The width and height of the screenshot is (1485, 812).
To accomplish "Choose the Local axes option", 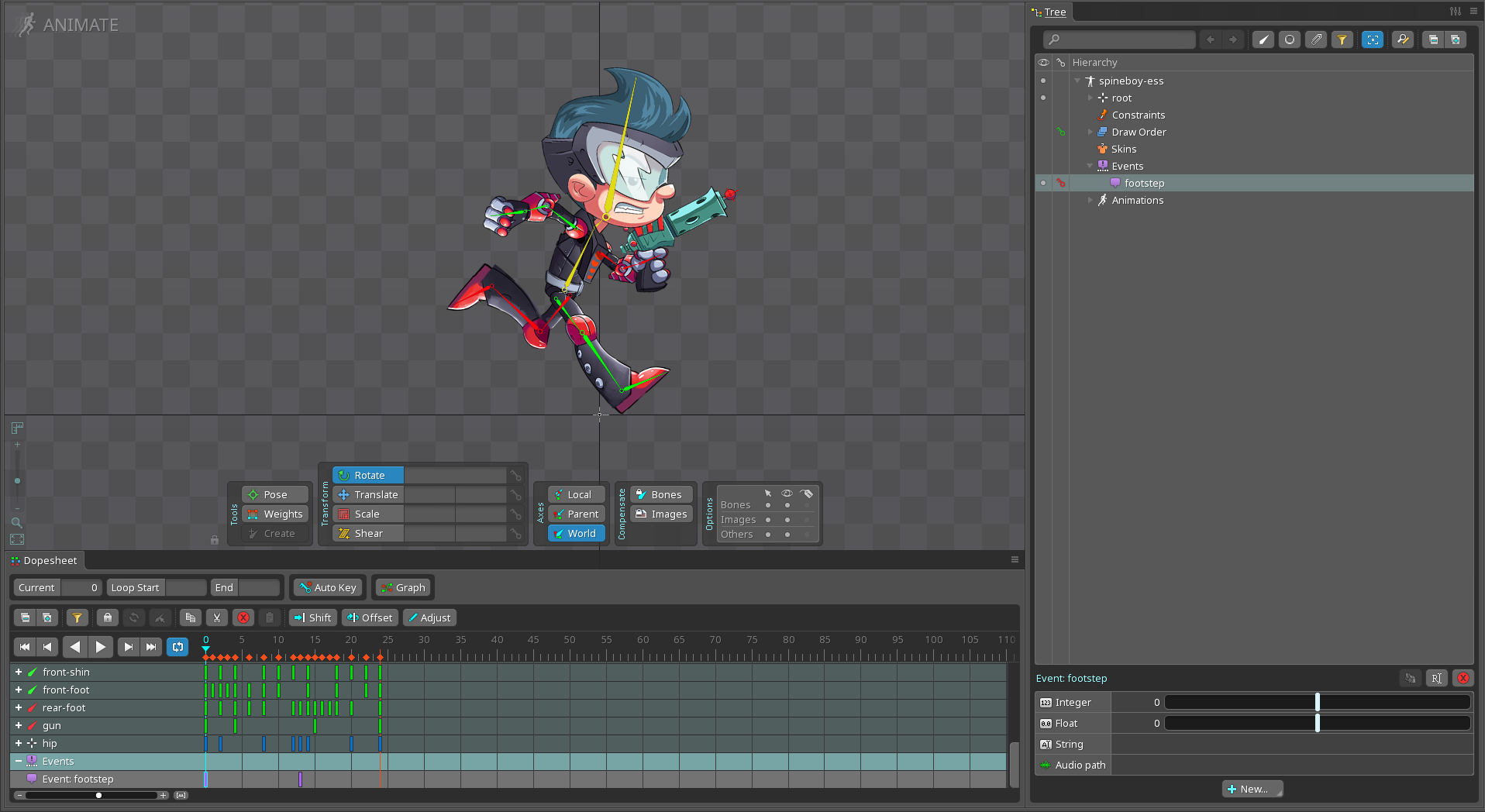I will click(576, 494).
